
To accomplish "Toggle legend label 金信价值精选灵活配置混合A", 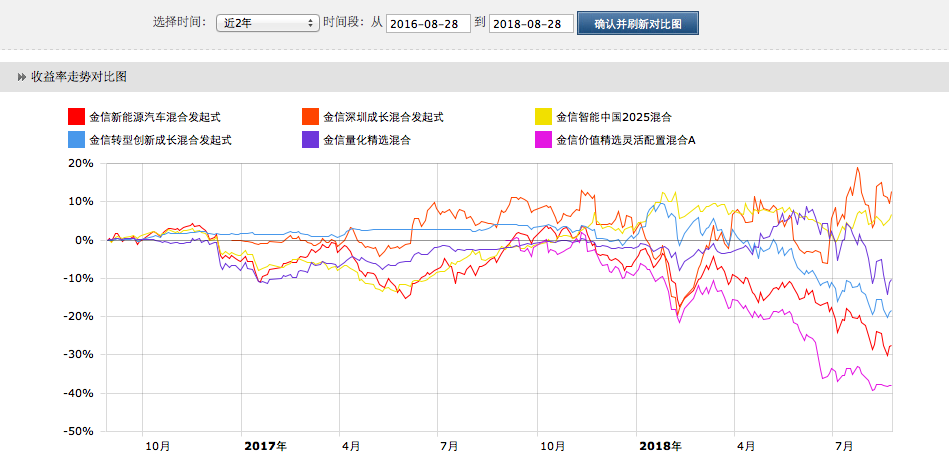I will click(x=626, y=140).
